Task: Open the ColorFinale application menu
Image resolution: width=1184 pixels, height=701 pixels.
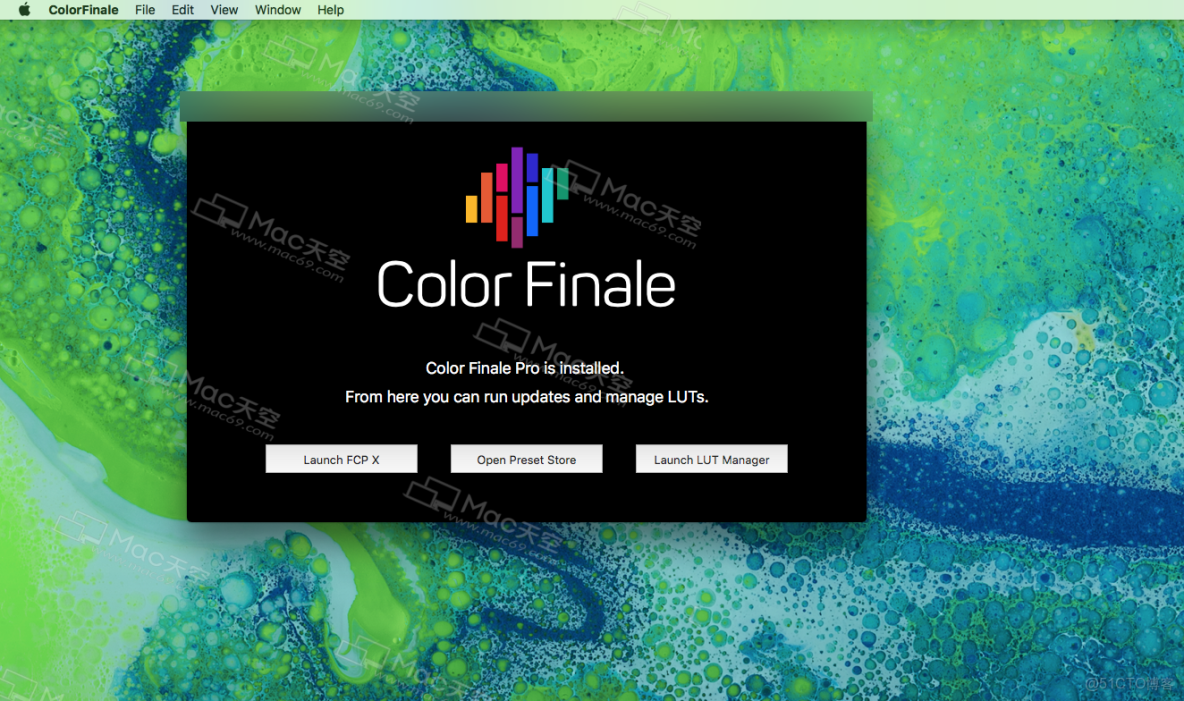Action: (x=83, y=10)
